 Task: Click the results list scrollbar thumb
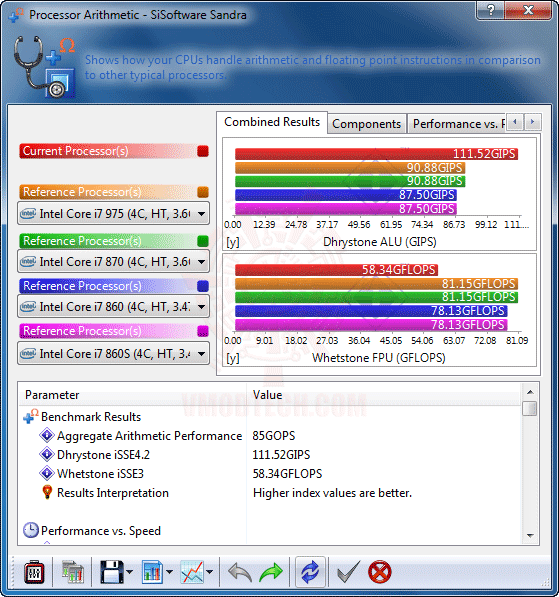[x=530, y=409]
